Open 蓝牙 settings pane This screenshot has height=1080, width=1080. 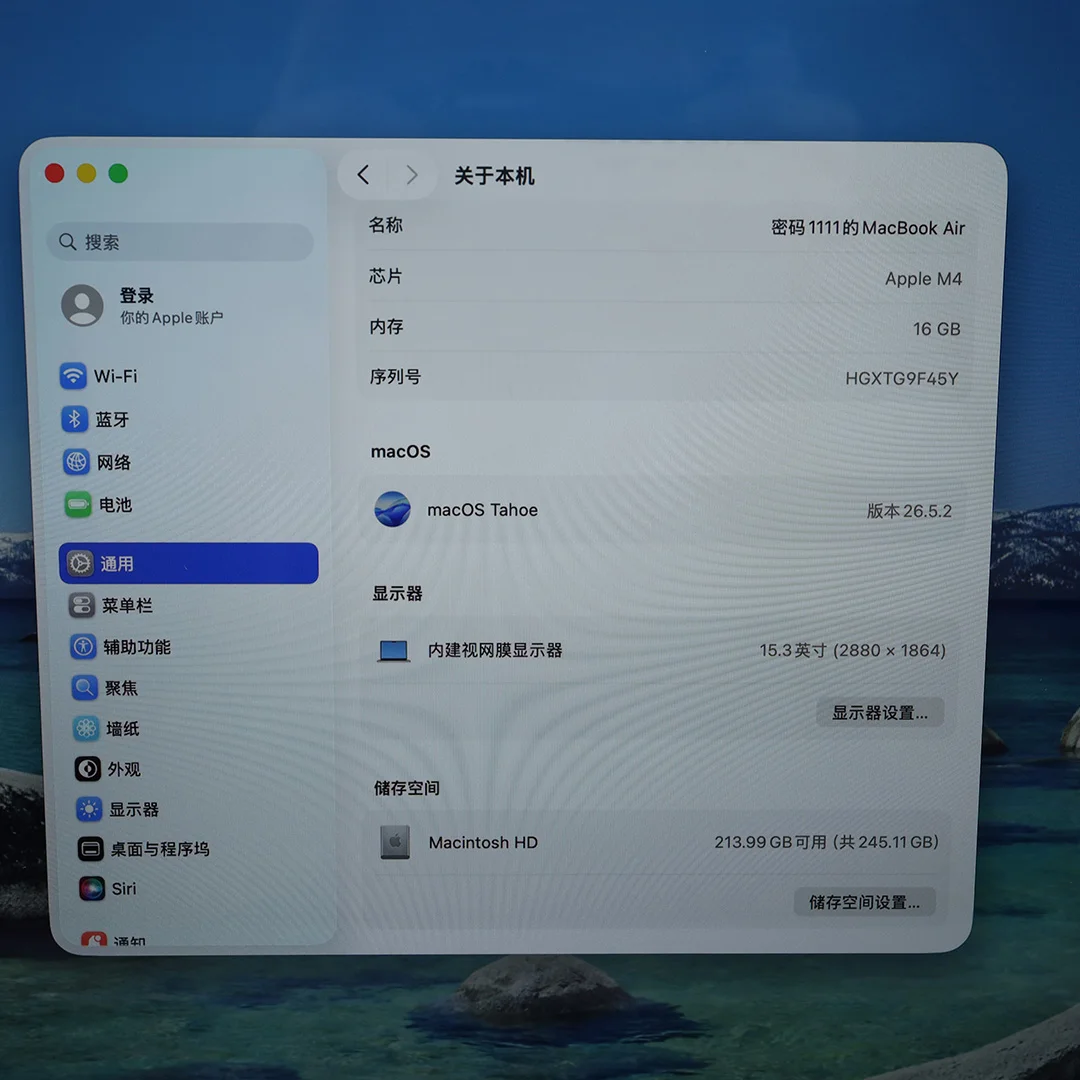click(112, 419)
